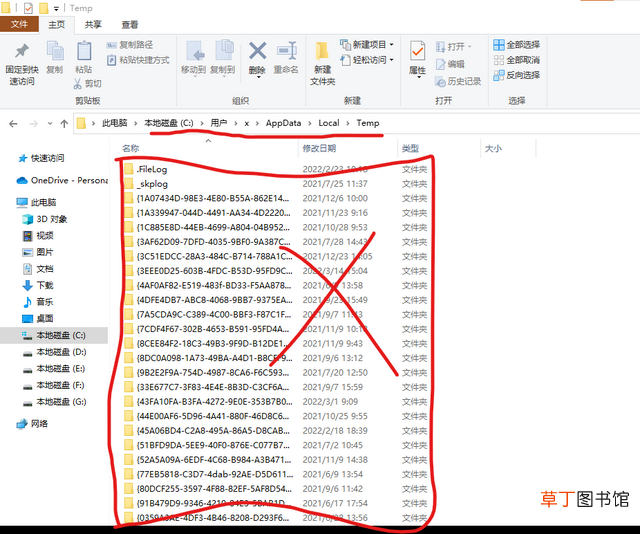
Task: Open 3D Objects in sidebar
Action: coord(44,219)
